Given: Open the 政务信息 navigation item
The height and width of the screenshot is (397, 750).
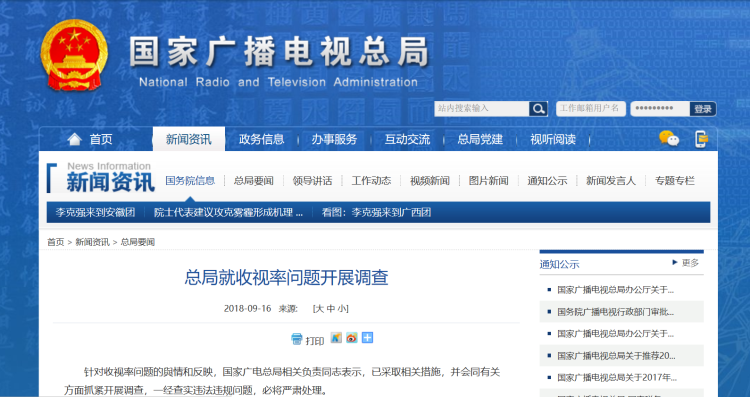Looking at the screenshot, I should [262, 139].
